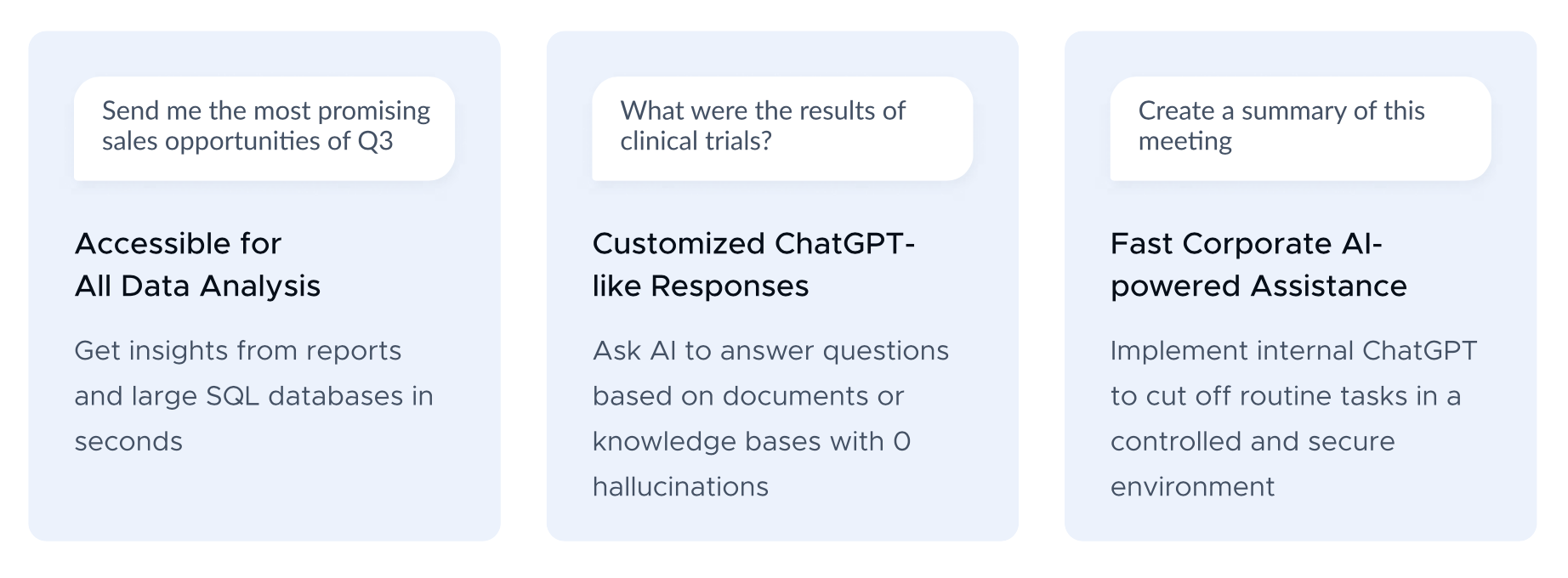This screenshot has width=1568, height=578.
Task: Open the third card about corporate AI assistance
Action: click(1300, 286)
